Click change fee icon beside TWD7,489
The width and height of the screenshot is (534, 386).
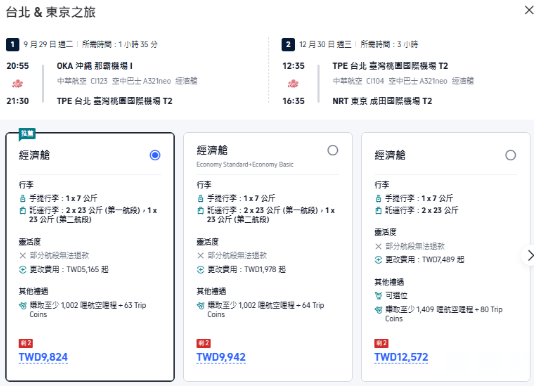point(378,260)
